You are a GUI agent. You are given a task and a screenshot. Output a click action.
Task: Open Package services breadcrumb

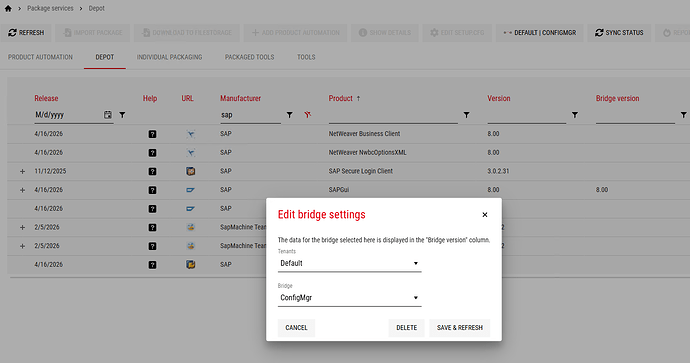[50, 8]
